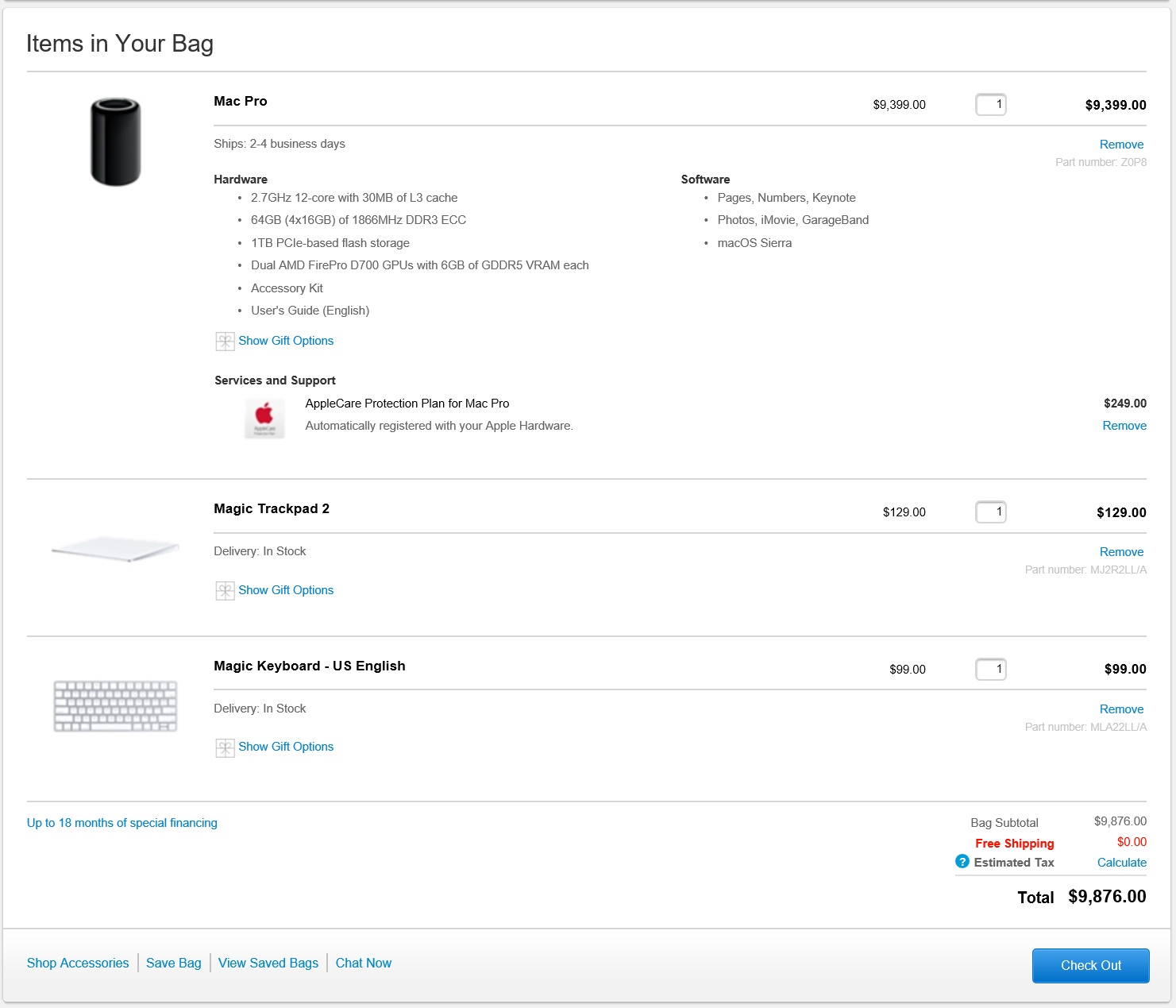Click the Free Shipping label
Viewport: 1176px width, 1008px height.
click(1015, 844)
